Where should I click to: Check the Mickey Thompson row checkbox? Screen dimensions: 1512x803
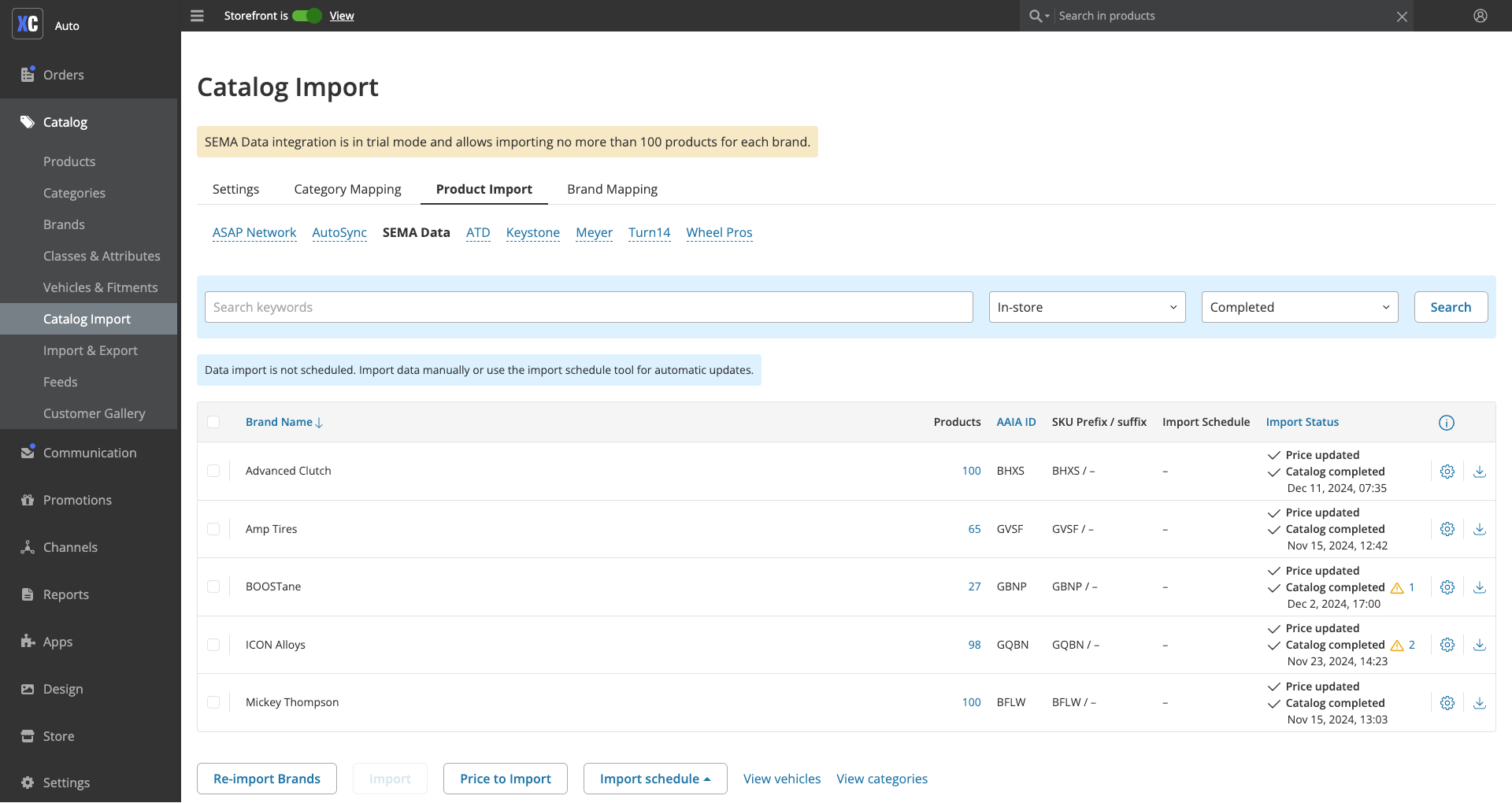click(213, 702)
